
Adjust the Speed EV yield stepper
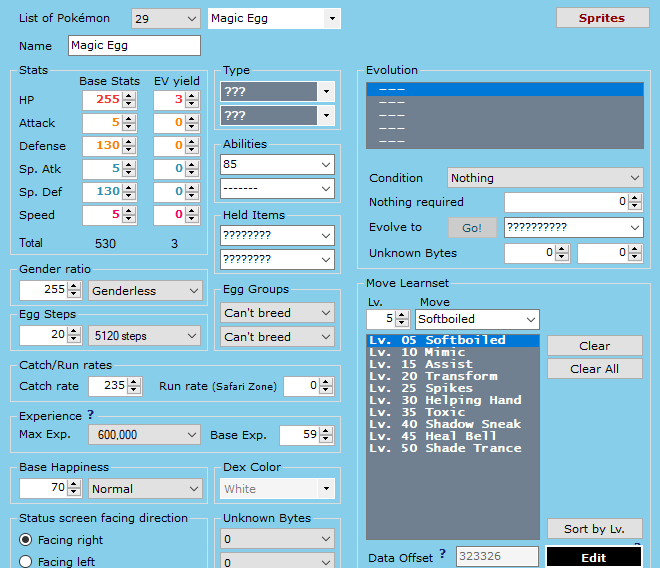tap(192, 215)
